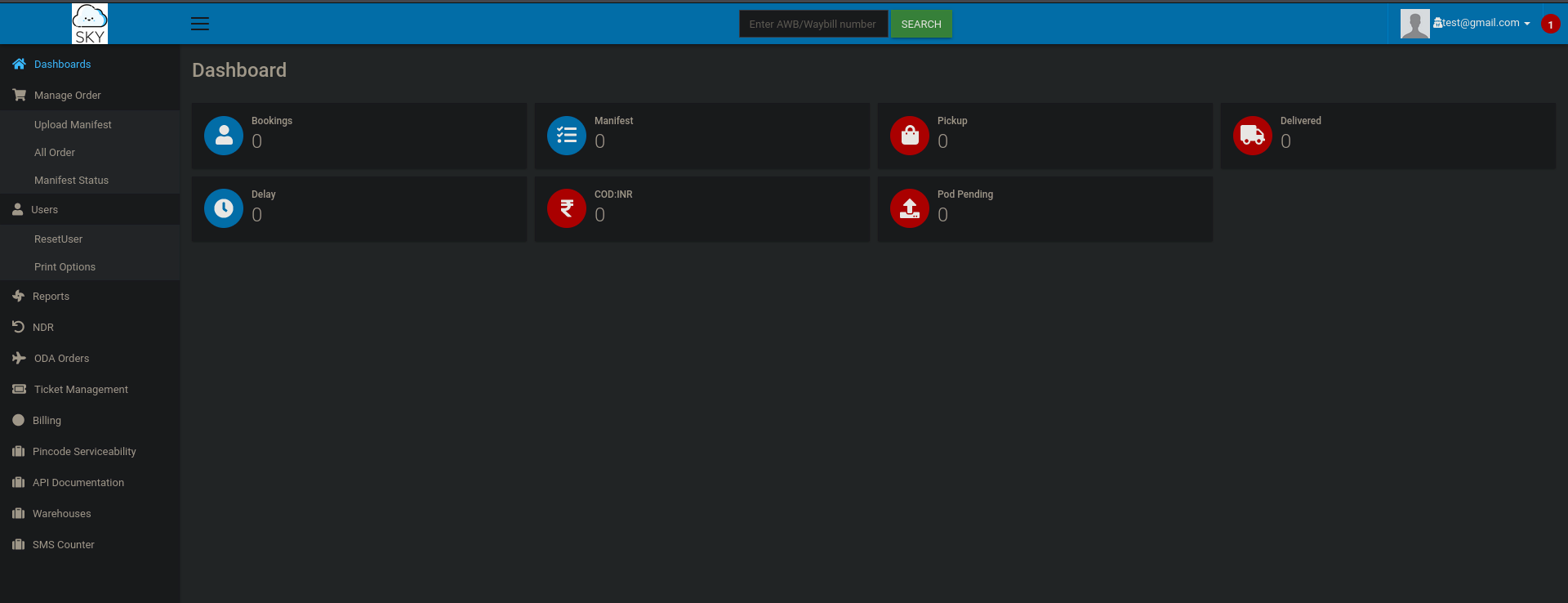Open the Billing menu item
This screenshot has height=603, width=1568.
[90, 420]
